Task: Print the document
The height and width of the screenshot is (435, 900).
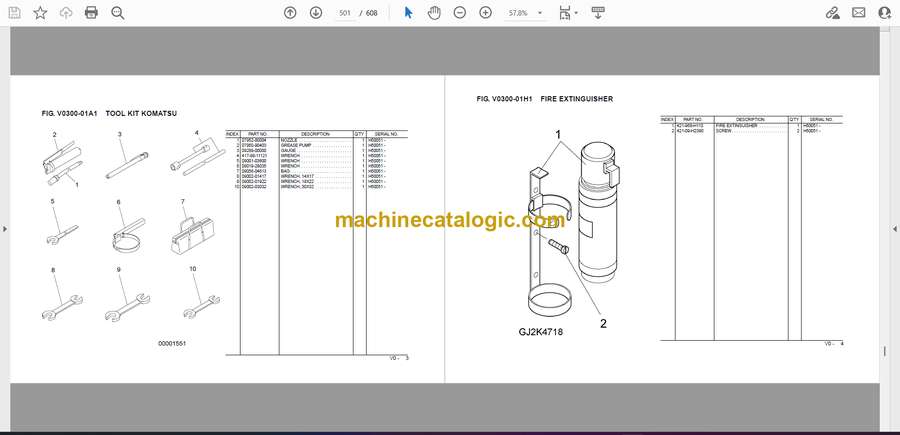Action: click(x=91, y=13)
